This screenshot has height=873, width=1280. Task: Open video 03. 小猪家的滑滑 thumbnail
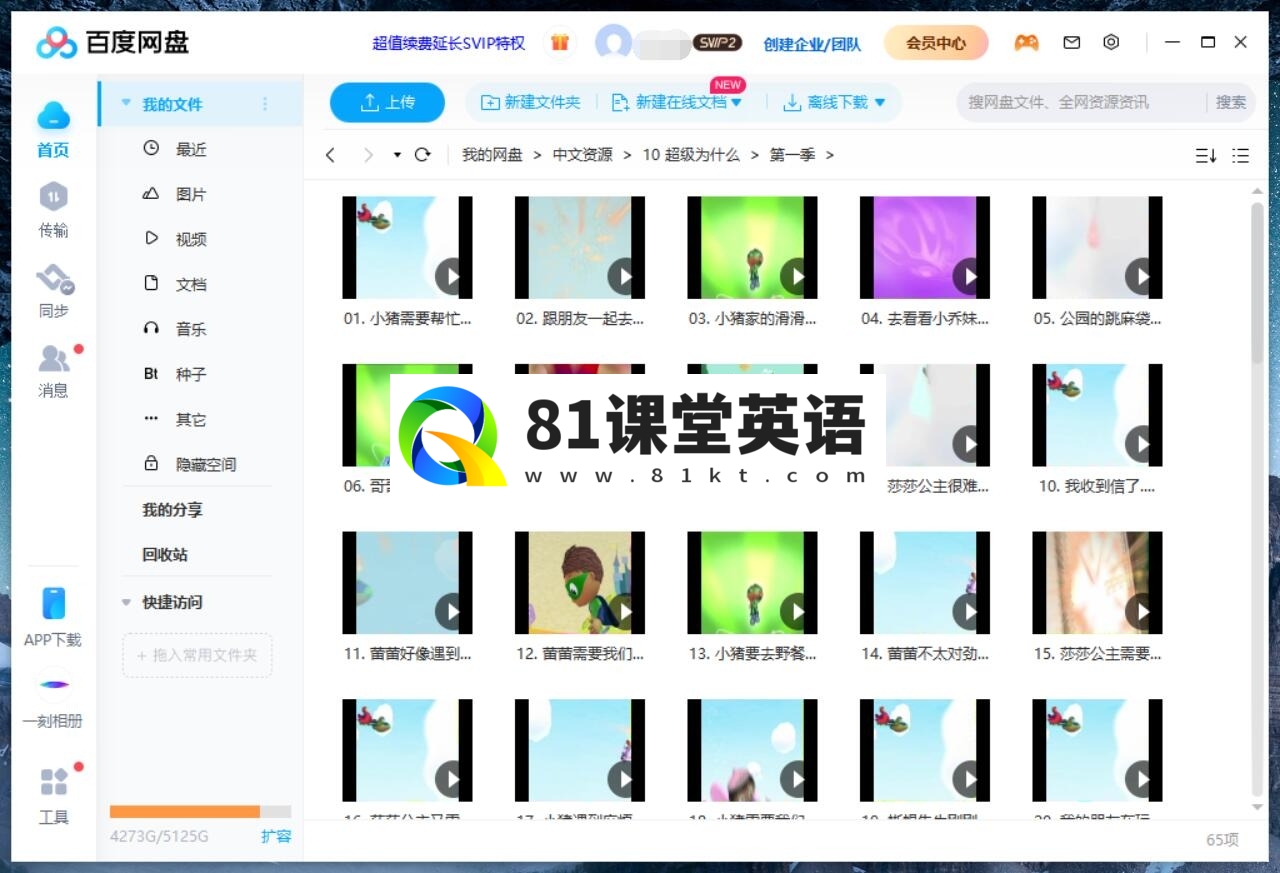pyautogui.click(x=752, y=247)
